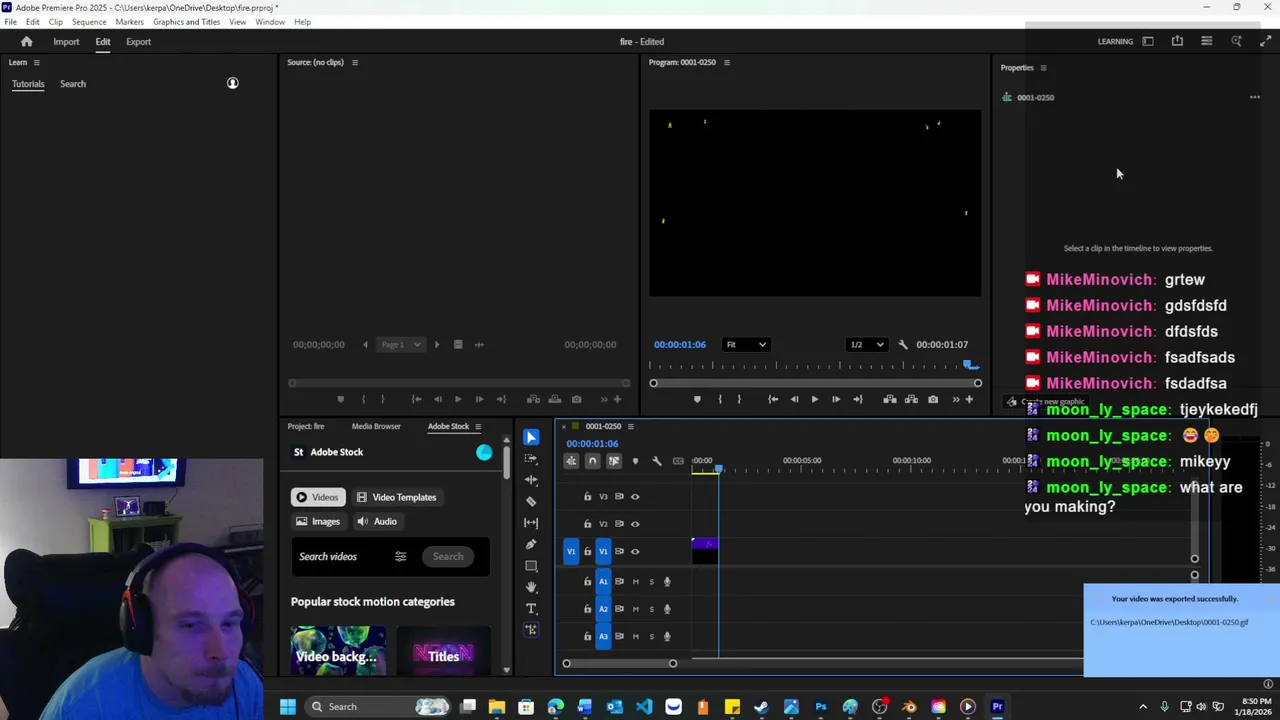Image resolution: width=1280 pixels, height=720 pixels.
Task: Toggle V1 track visibility eye
Action: click(x=635, y=551)
